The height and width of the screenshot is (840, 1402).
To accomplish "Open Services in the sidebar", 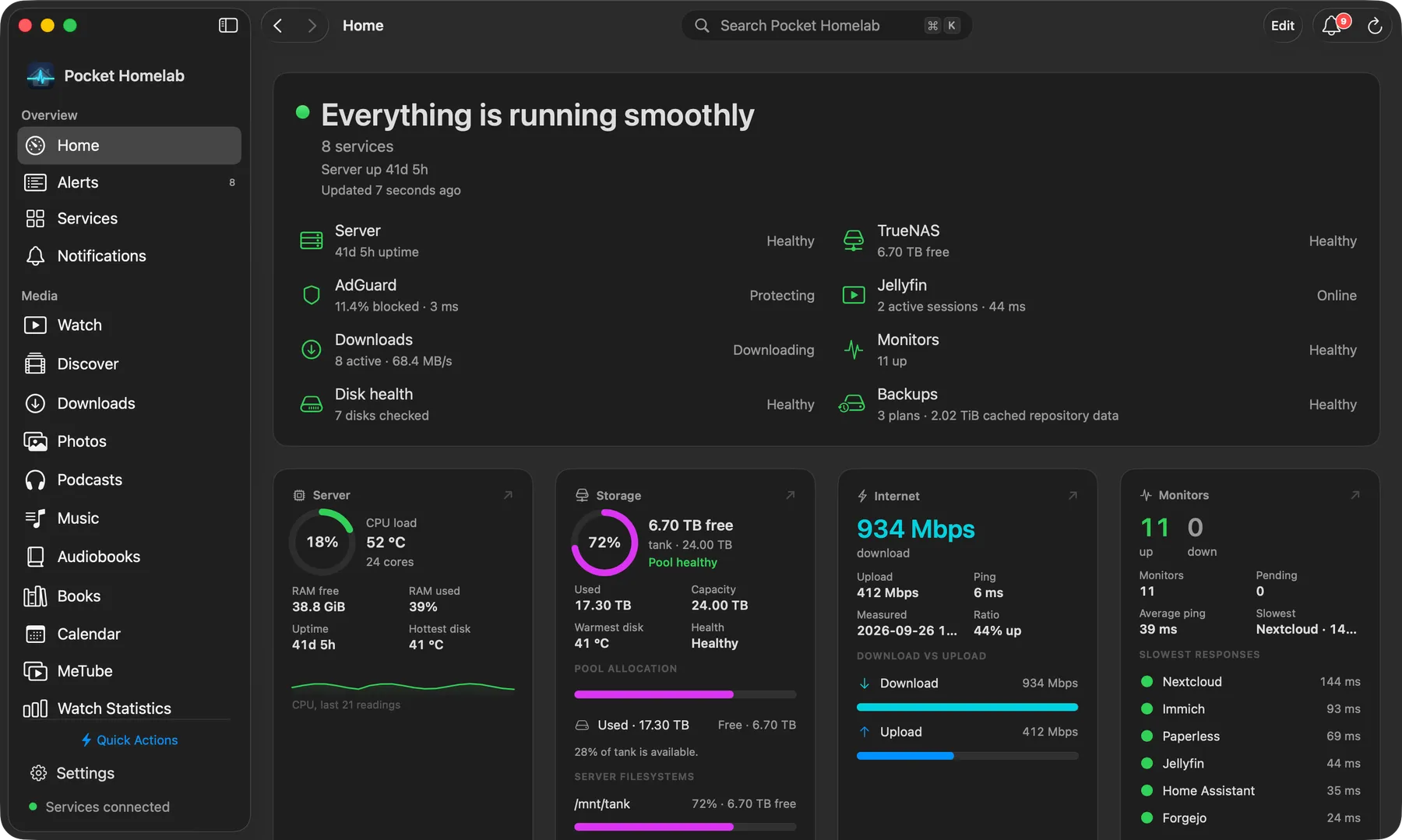I will coord(129,219).
